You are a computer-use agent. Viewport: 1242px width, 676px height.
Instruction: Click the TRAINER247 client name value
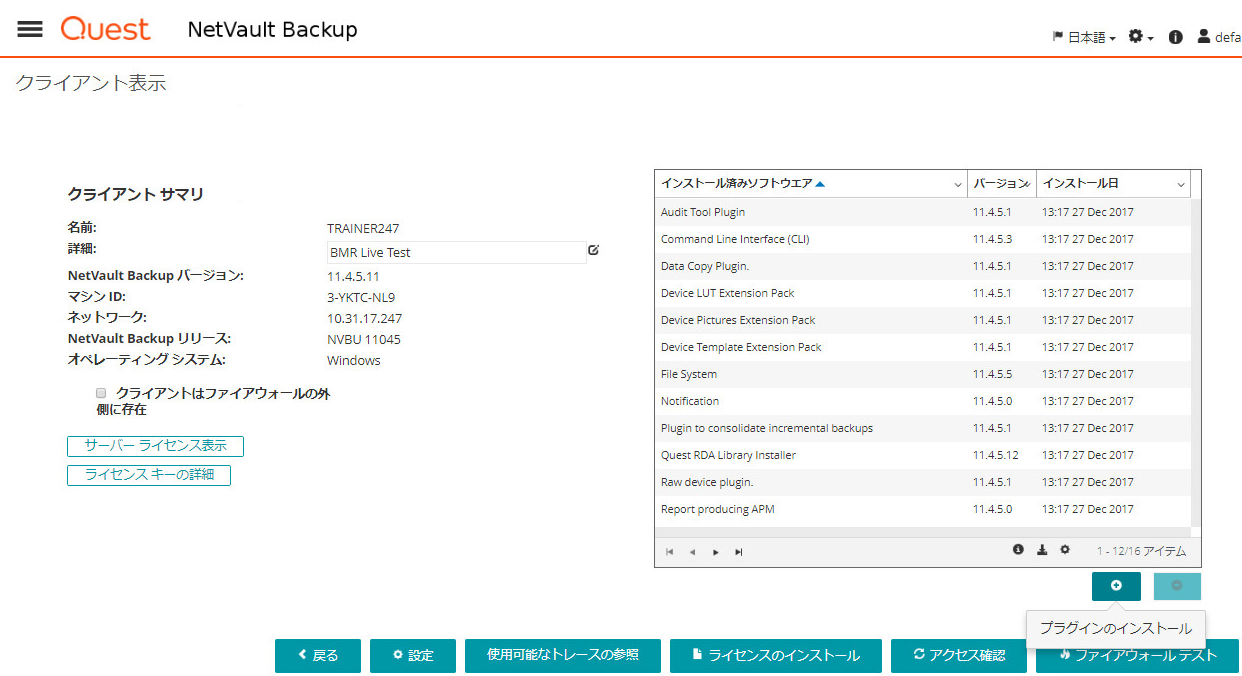363,228
